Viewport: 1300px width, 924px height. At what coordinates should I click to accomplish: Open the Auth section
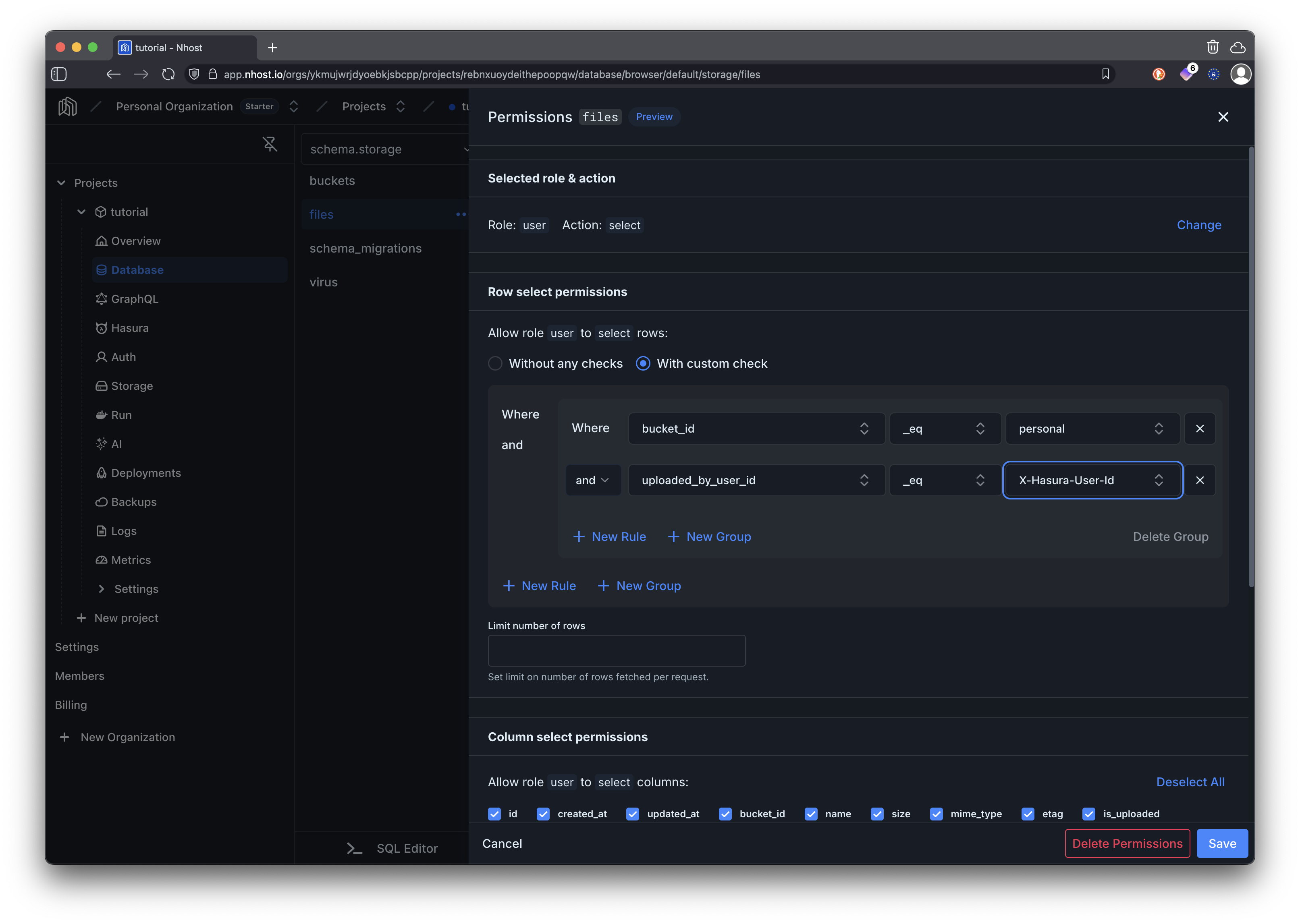(x=123, y=357)
